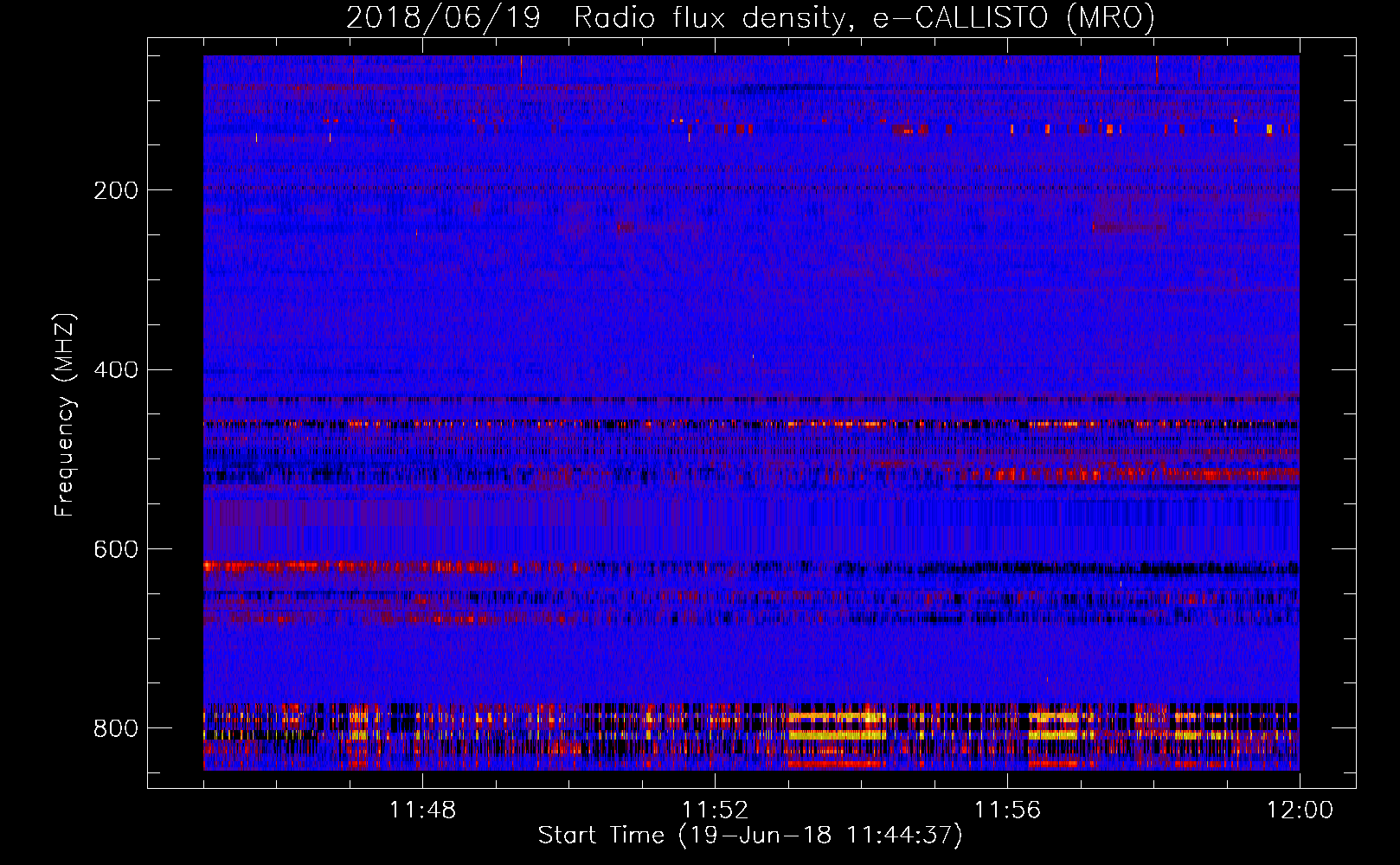Click the 'Frequency (MHZ)' axis label
Screen dimensions: 1400x865
click(x=65, y=415)
